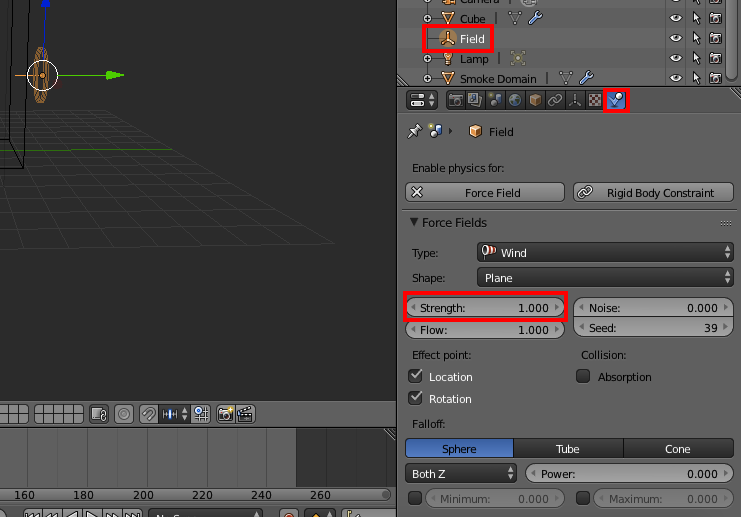The height and width of the screenshot is (517, 741).
Task: Open the Object Data properties tab
Action: click(x=575, y=100)
